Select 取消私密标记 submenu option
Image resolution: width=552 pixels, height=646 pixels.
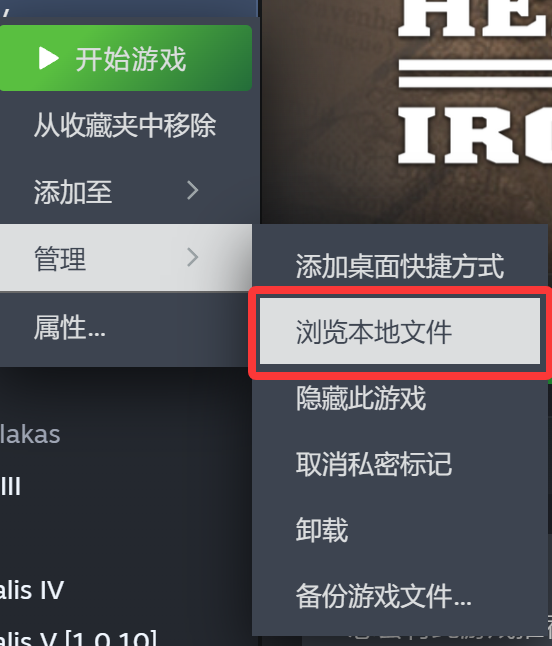pyautogui.click(x=400, y=464)
